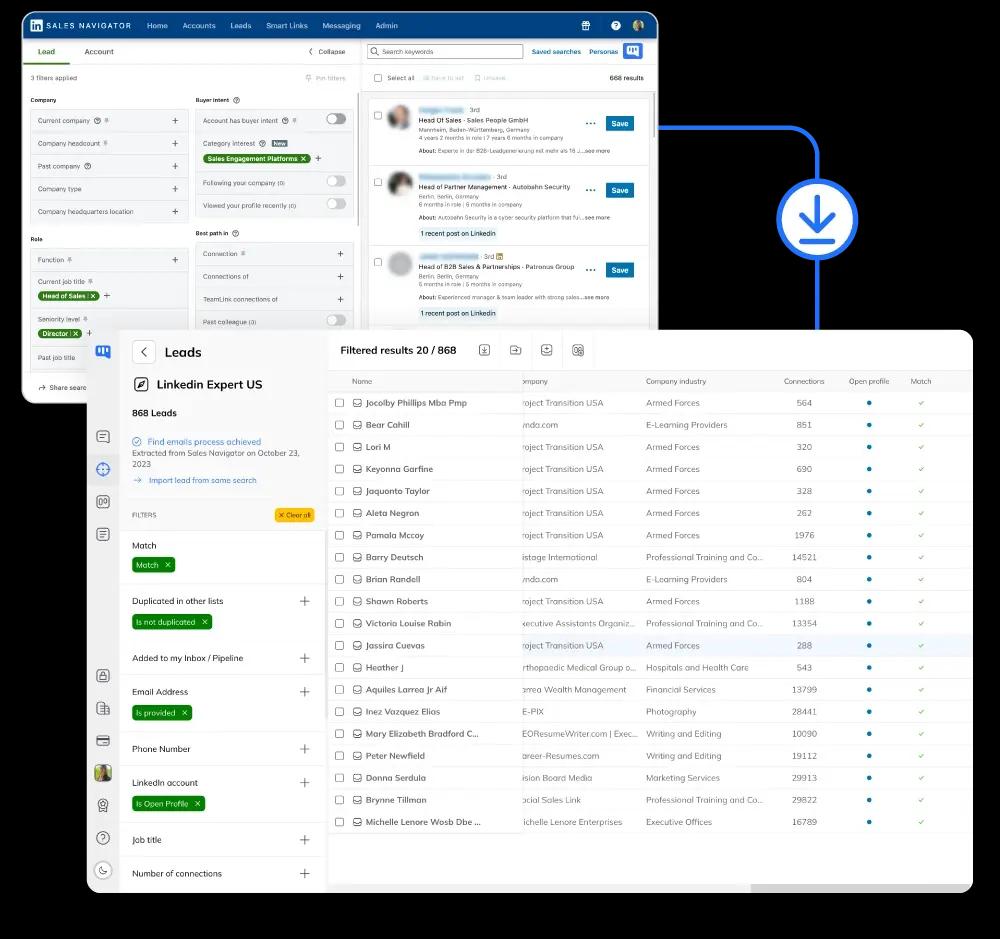The image size is (1000, 939).
Task: Toggle Following your company switch
Action: click(336, 182)
